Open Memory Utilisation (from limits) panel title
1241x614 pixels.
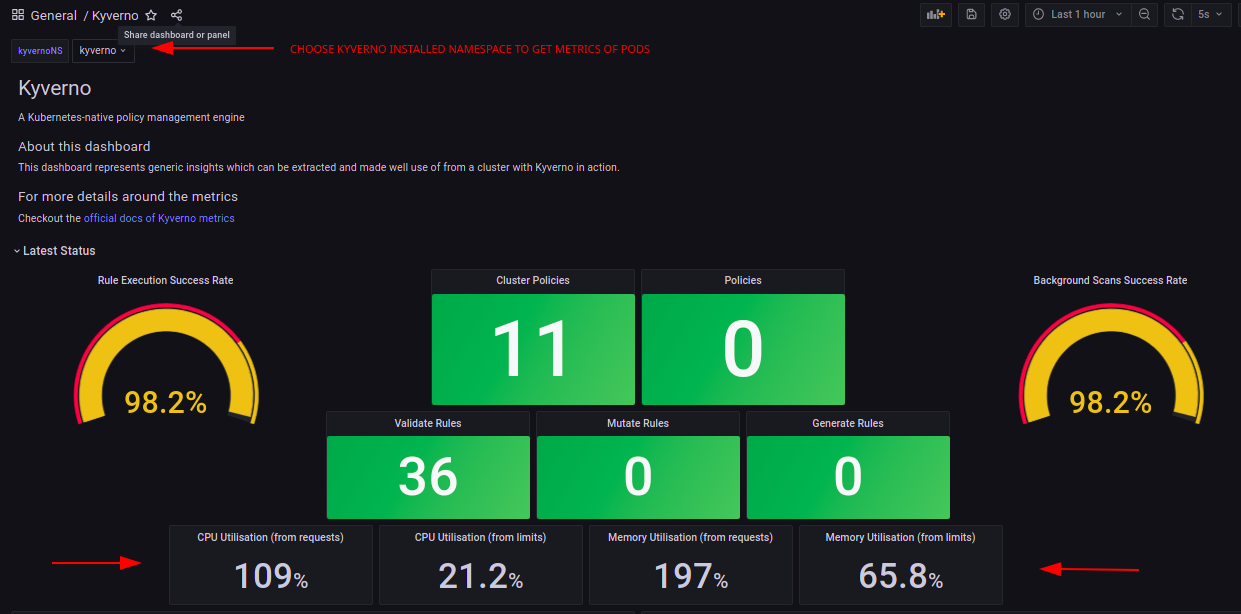(x=900, y=537)
